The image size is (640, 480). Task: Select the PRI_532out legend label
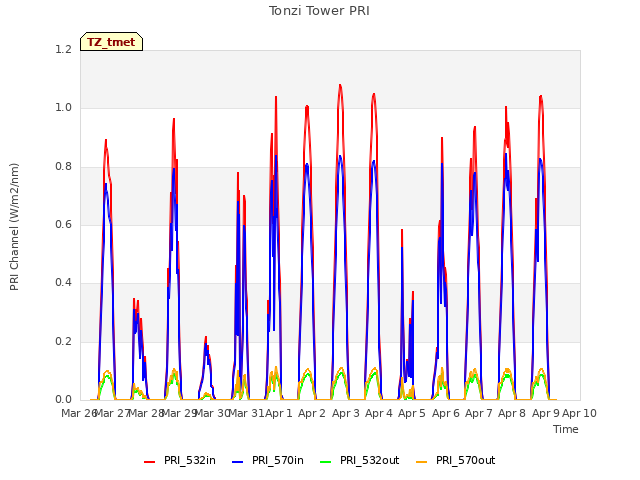point(369,460)
